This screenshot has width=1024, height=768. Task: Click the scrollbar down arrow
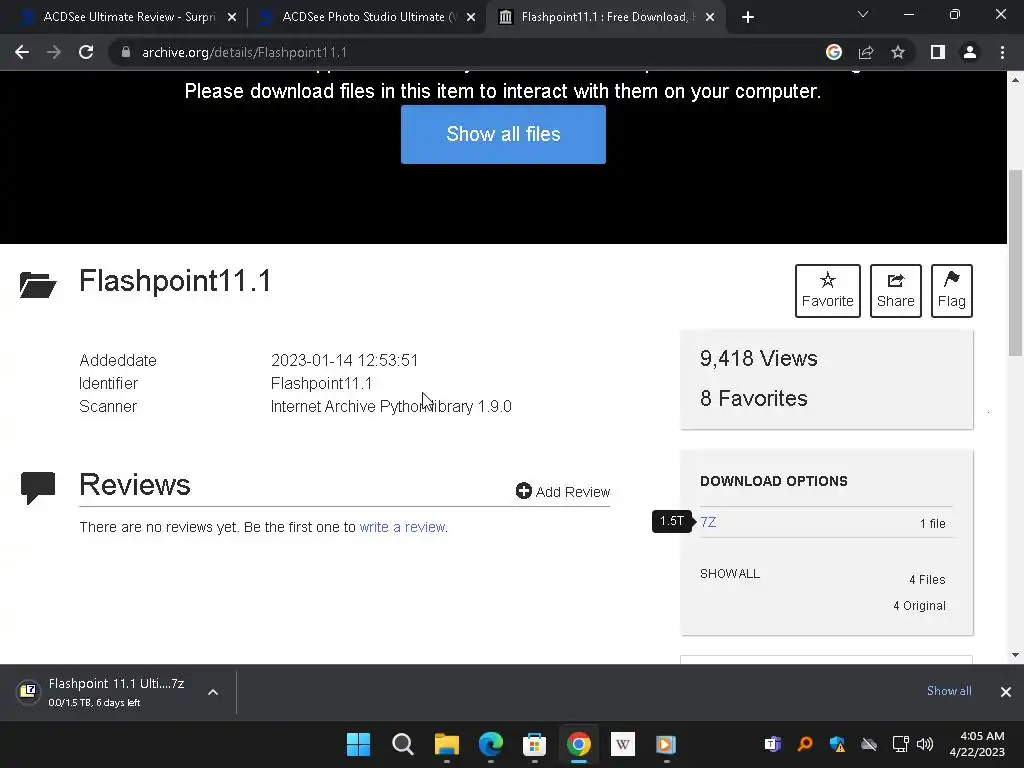tap(1015, 655)
